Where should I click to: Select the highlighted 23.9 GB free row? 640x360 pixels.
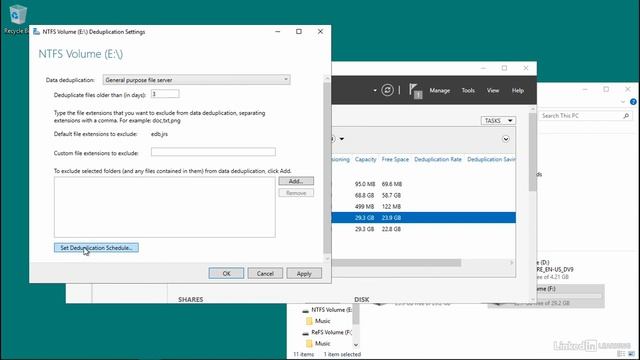[x=423, y=218]
